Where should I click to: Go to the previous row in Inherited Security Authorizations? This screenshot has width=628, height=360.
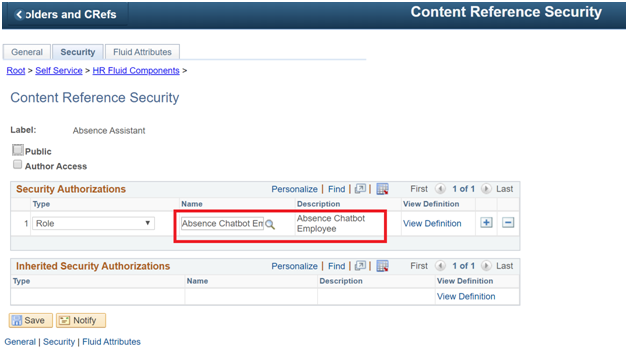[440, 265]
